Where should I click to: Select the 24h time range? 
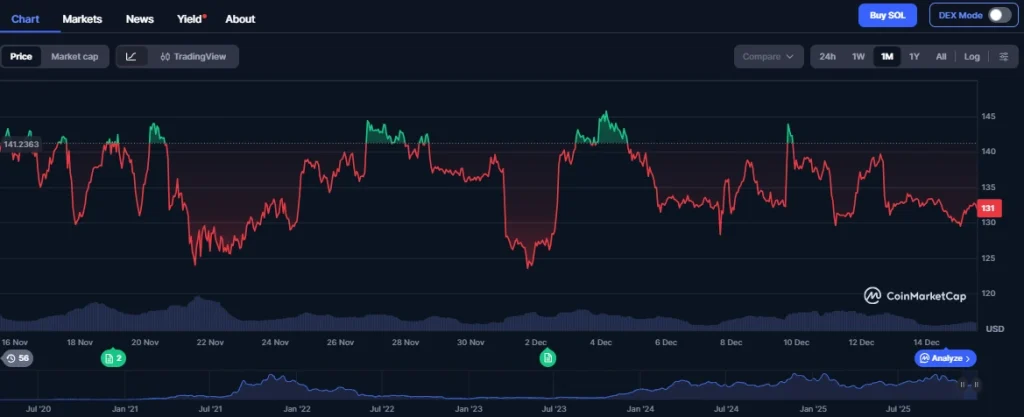pos(827,57)
